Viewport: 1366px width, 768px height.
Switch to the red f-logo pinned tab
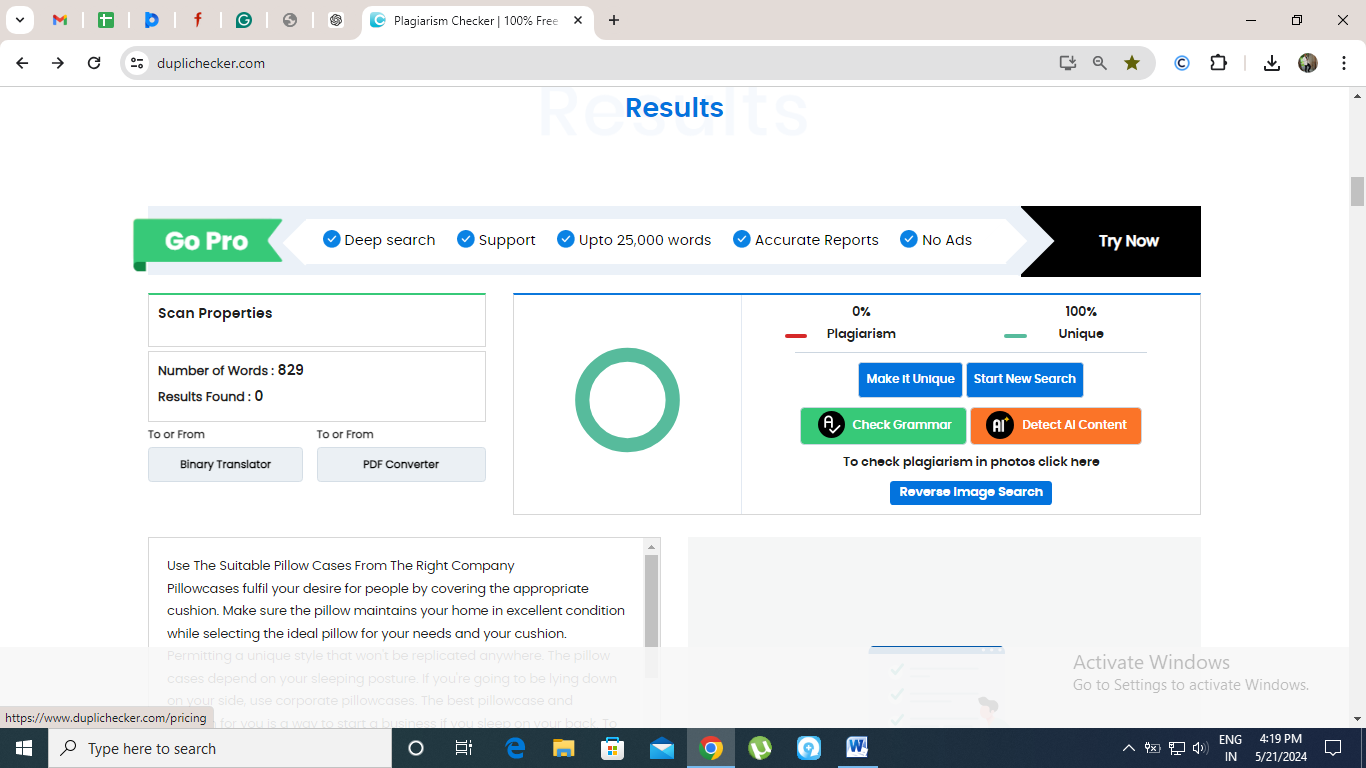point(198,20)
